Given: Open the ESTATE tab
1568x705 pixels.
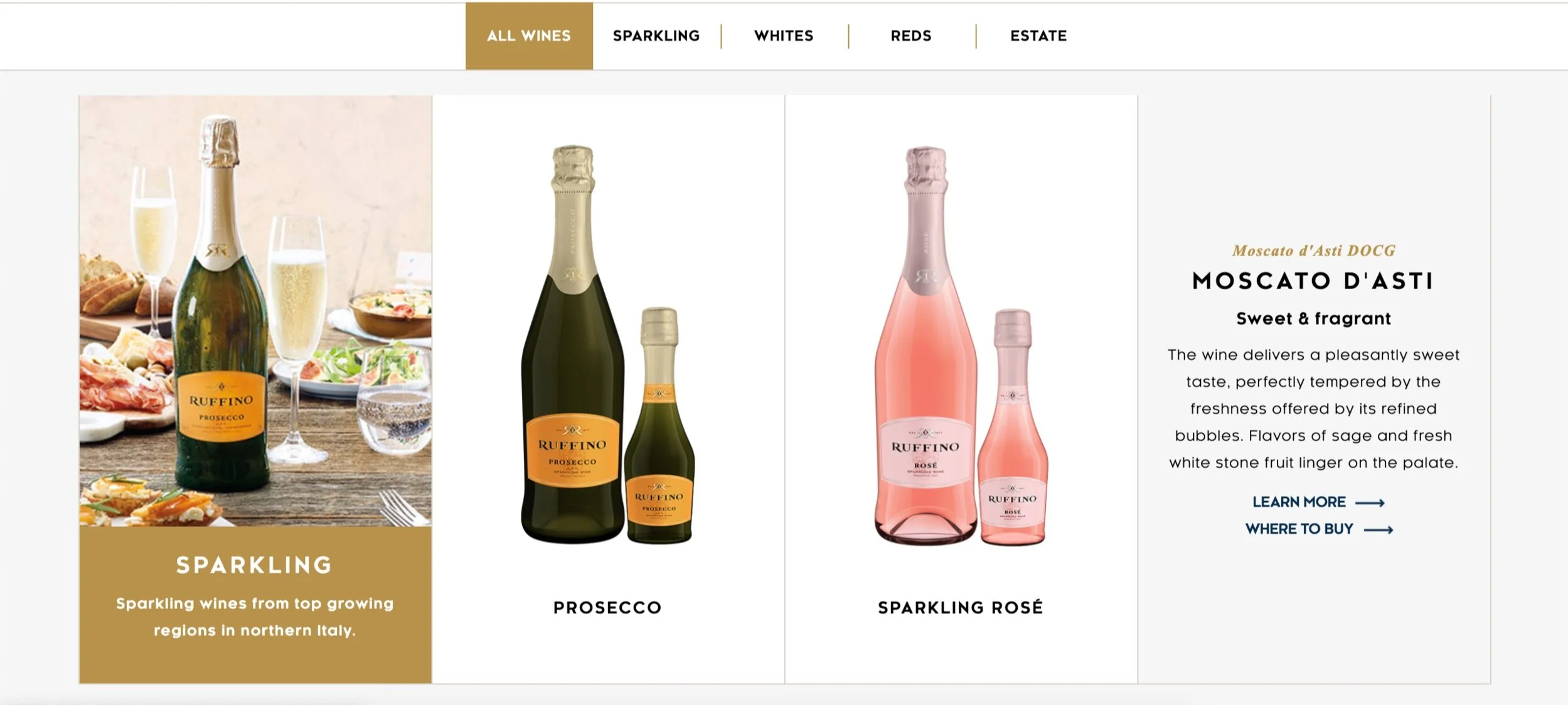Looking at the screenshot, I should pos(1038,36).
